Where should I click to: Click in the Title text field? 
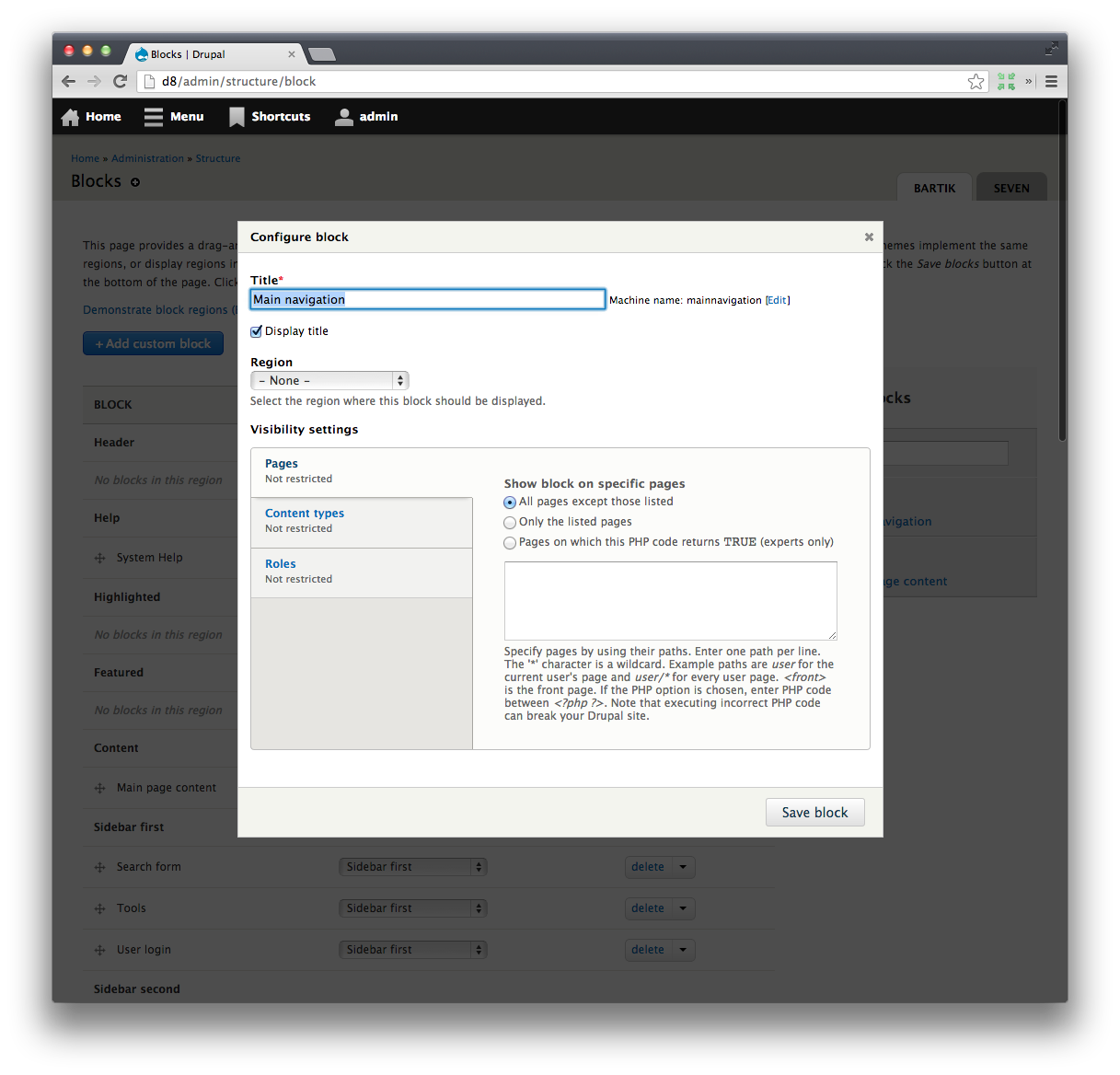click(x=428, y=299)
